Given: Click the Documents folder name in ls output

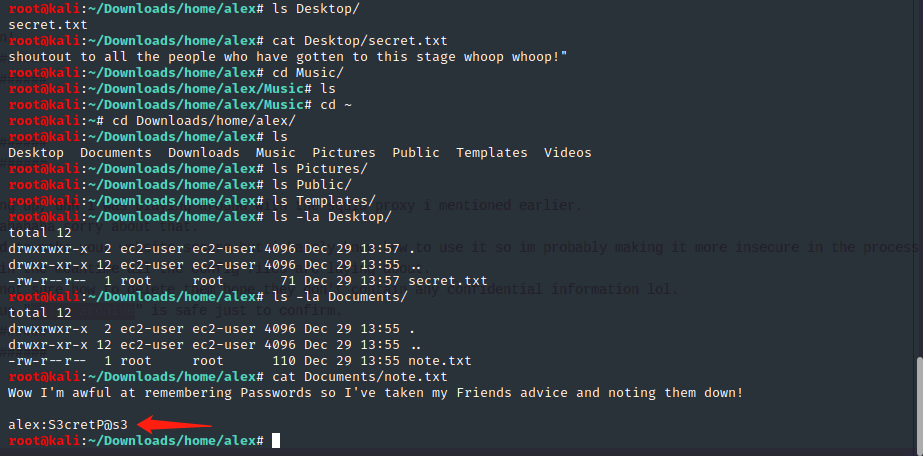Looking at the screenshot, I should point(116,153).
